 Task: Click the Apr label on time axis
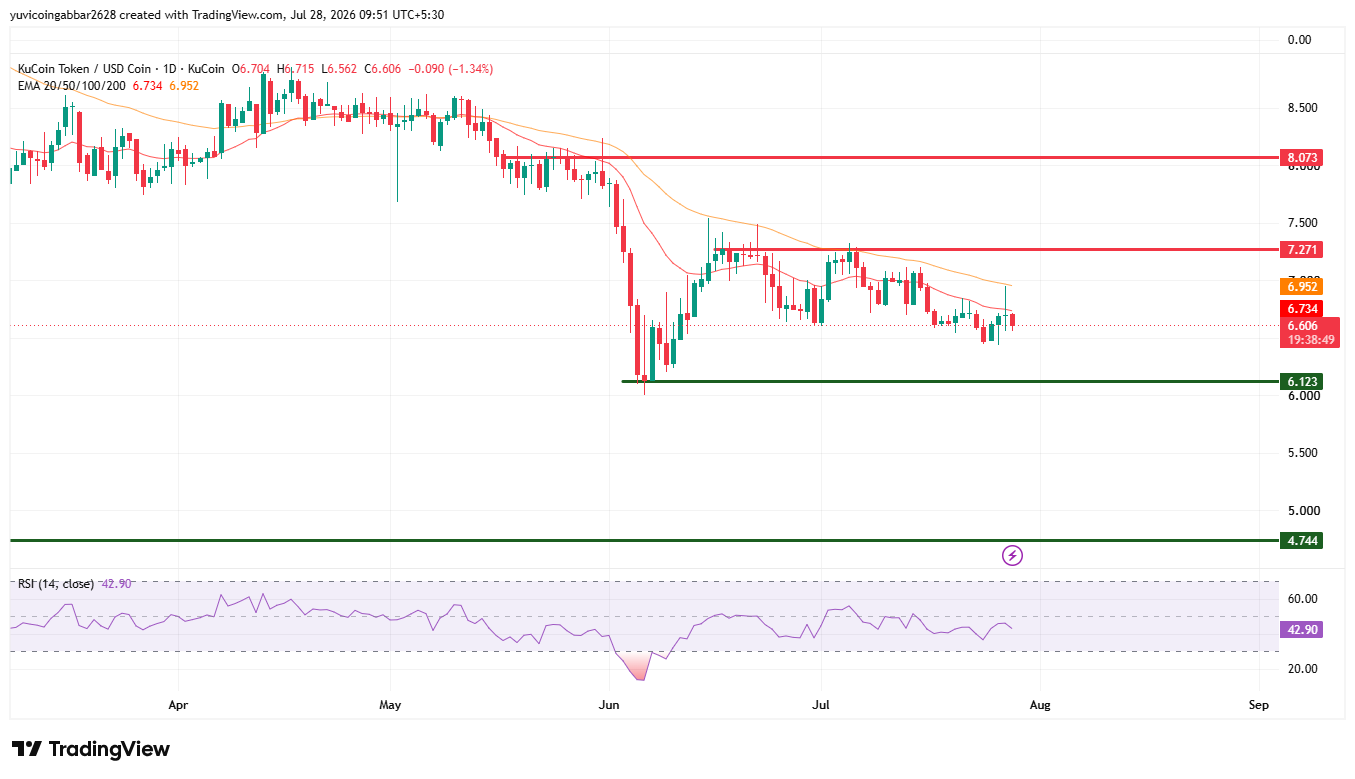click(178, 705)
